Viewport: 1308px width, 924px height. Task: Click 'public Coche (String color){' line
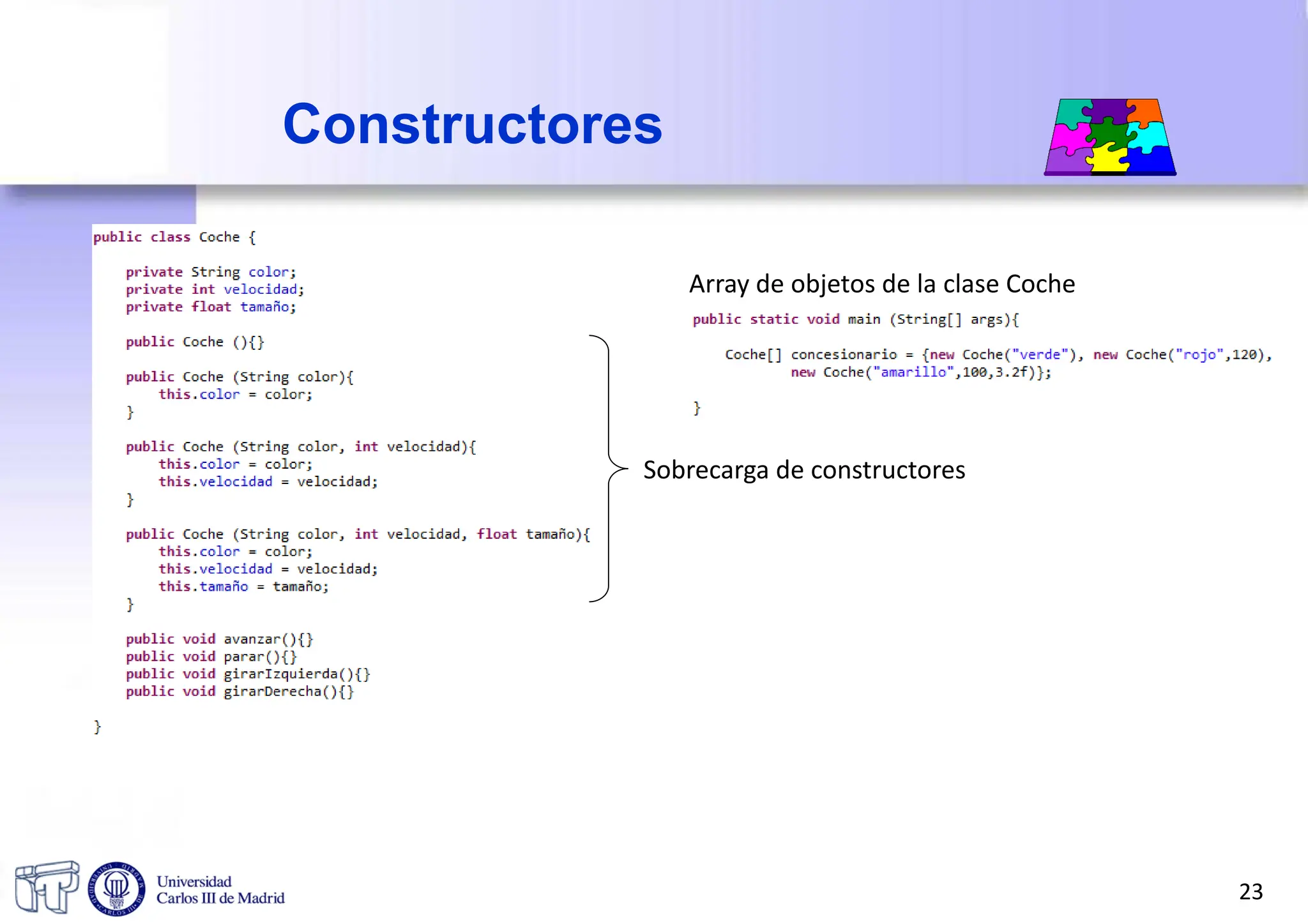click(x=240, y=377)
